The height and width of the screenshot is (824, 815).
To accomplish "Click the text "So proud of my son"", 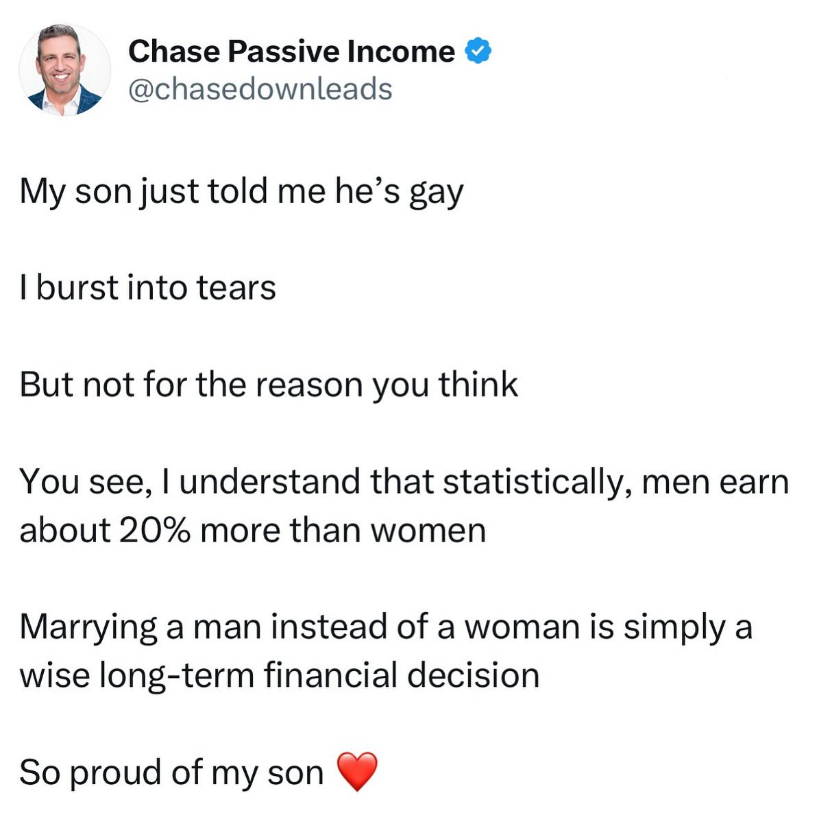I will point(171,772).
